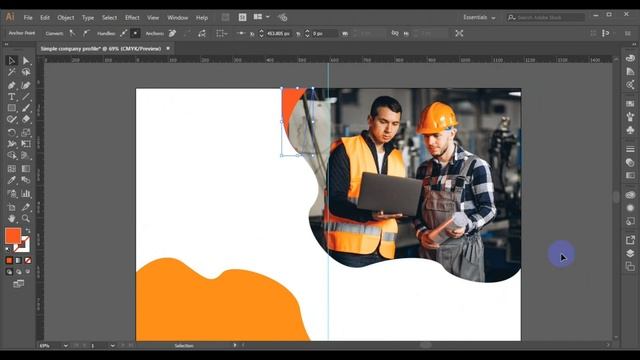
Task: Select the Width tool
Action: coord(11,144)
